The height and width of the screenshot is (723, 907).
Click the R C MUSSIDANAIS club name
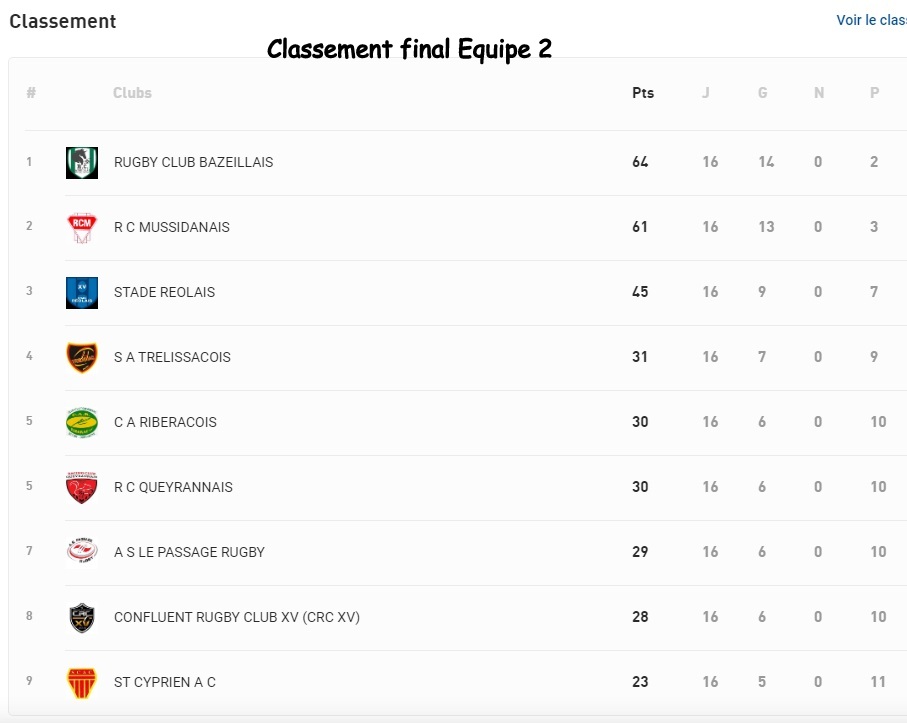click(172, 227)
